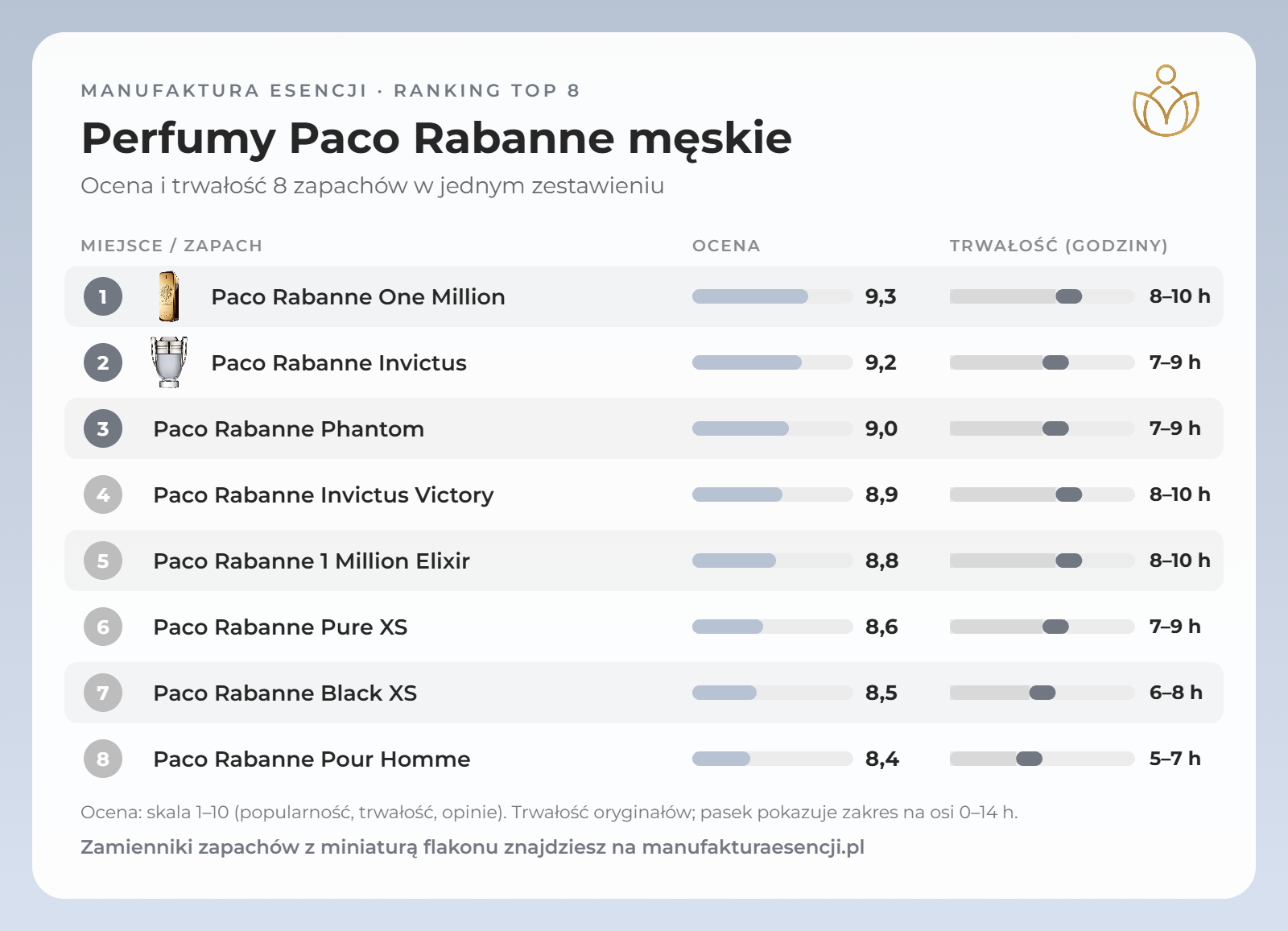Viewport: 1288px width, 931px height.
Task: Click the Invictus trophy bottle thumbnail
Action: [x=168, y=362]
